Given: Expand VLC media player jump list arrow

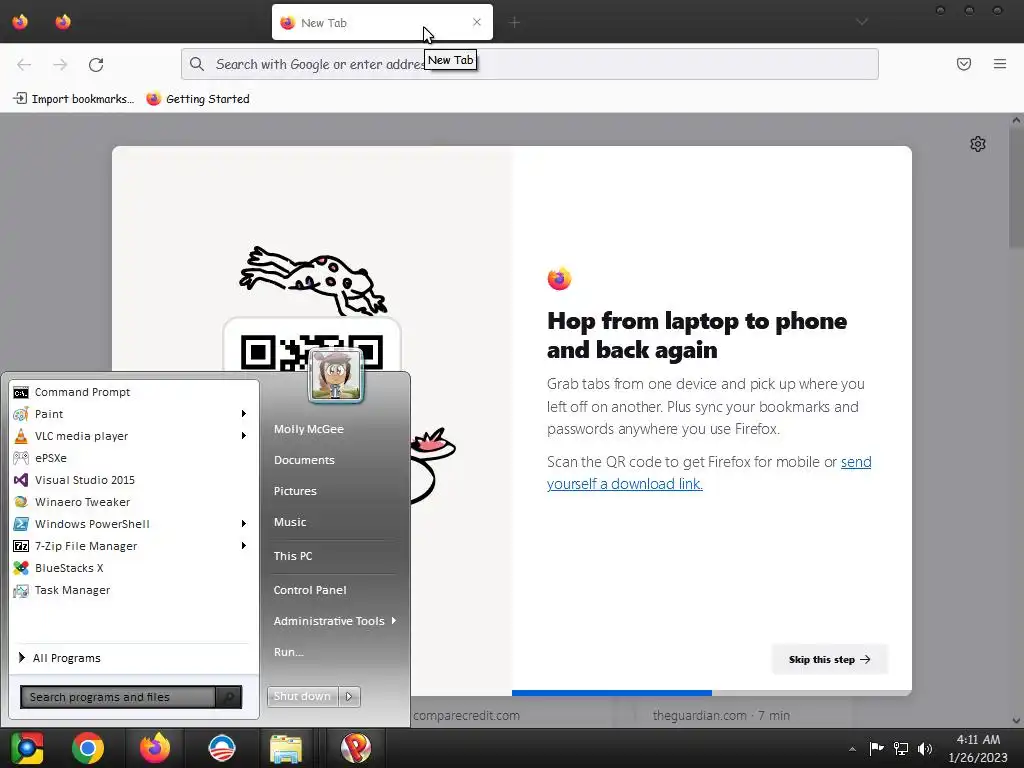Looking at the screenshot, I should [244, 436].
